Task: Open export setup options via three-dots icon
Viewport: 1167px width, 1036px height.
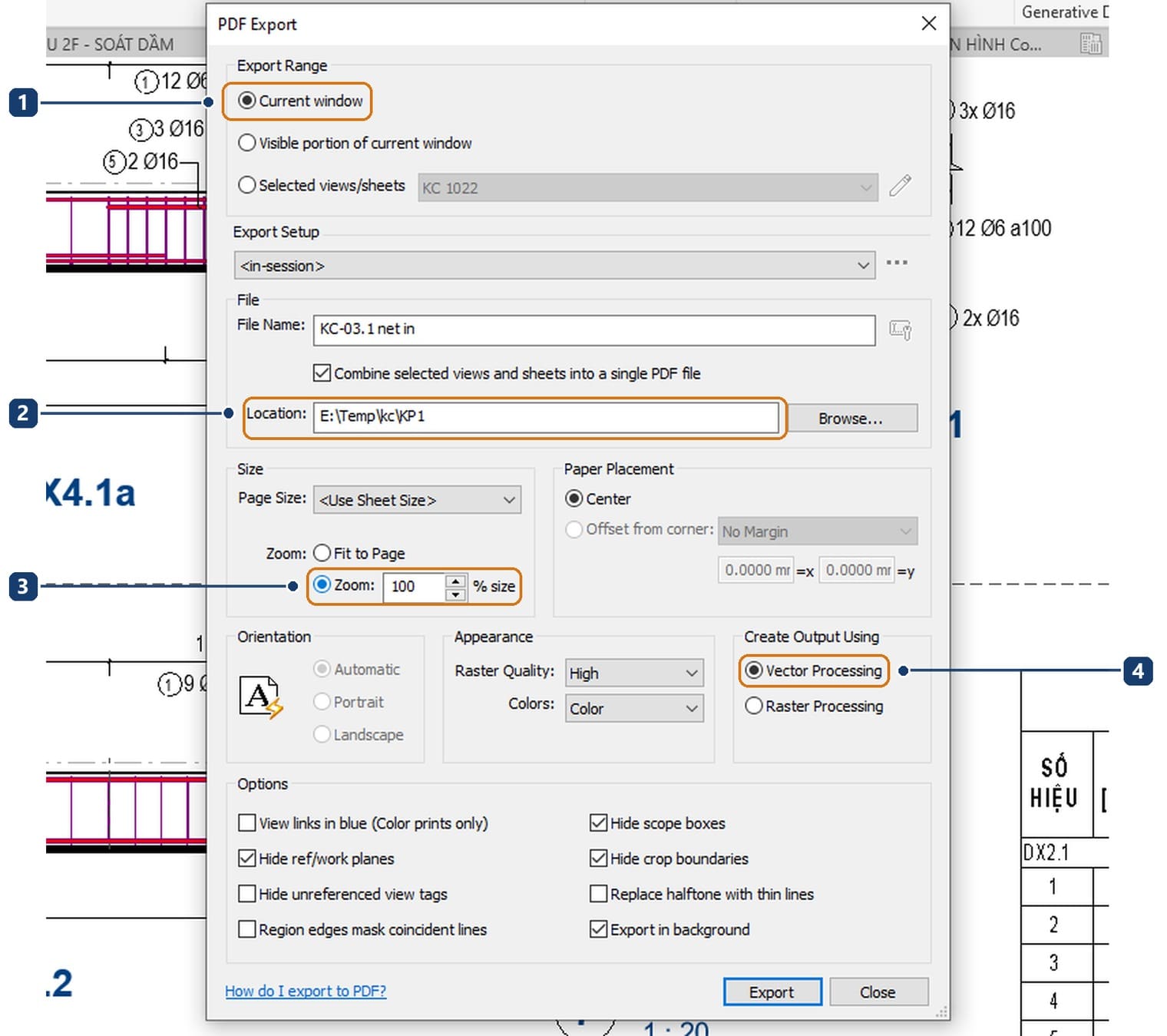Action: 897,263
